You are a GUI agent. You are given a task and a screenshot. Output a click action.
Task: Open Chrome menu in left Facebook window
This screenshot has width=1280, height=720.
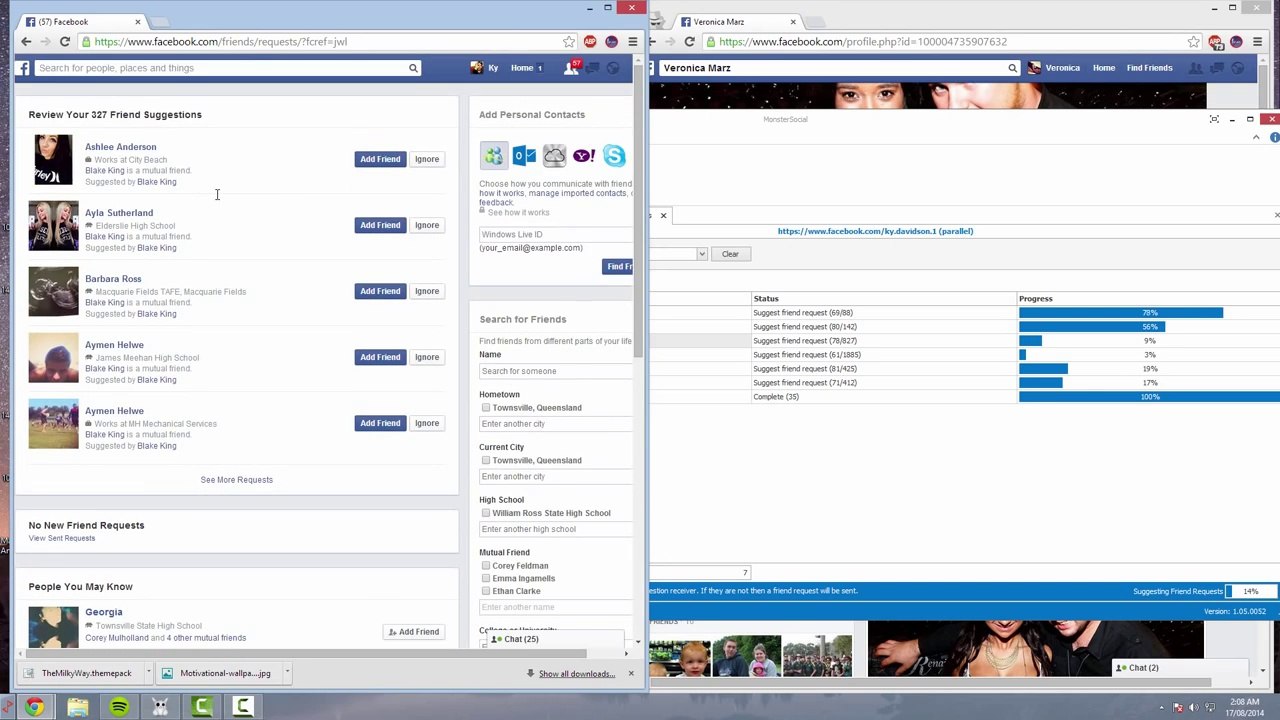(x=632, y=42)
